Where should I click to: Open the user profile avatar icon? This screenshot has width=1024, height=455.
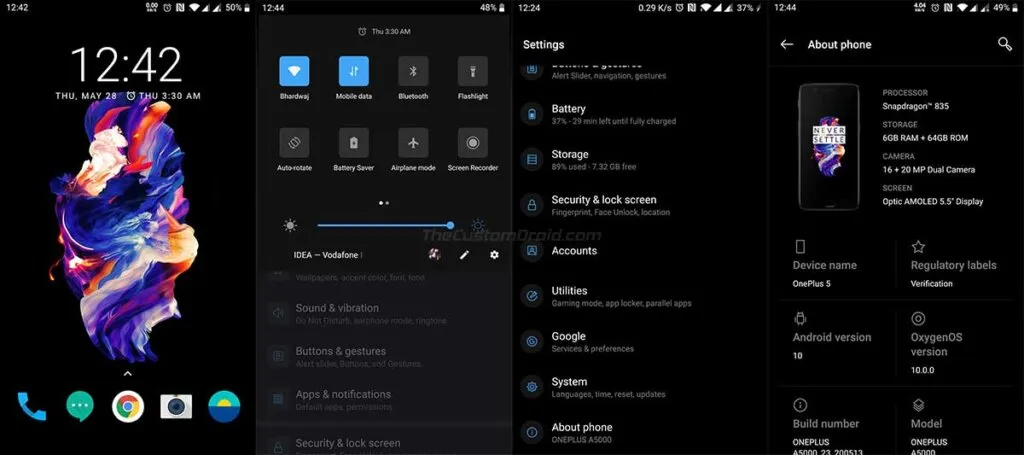434,255
